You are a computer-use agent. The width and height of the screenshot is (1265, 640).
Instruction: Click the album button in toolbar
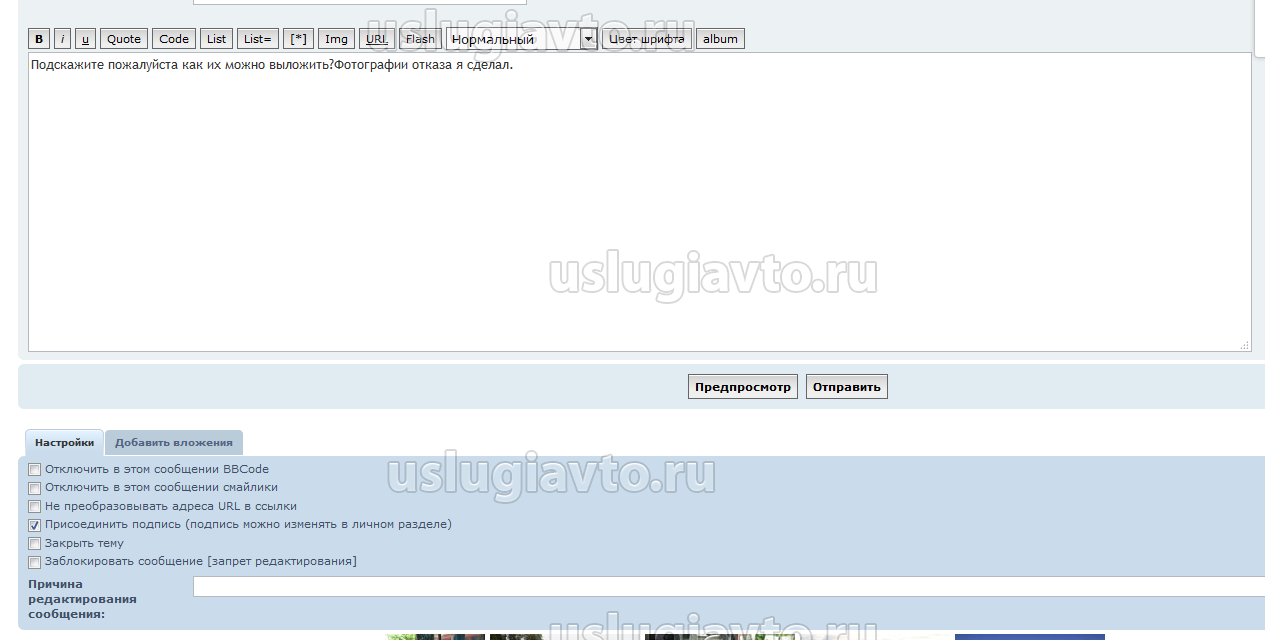(x=720, y=39)
